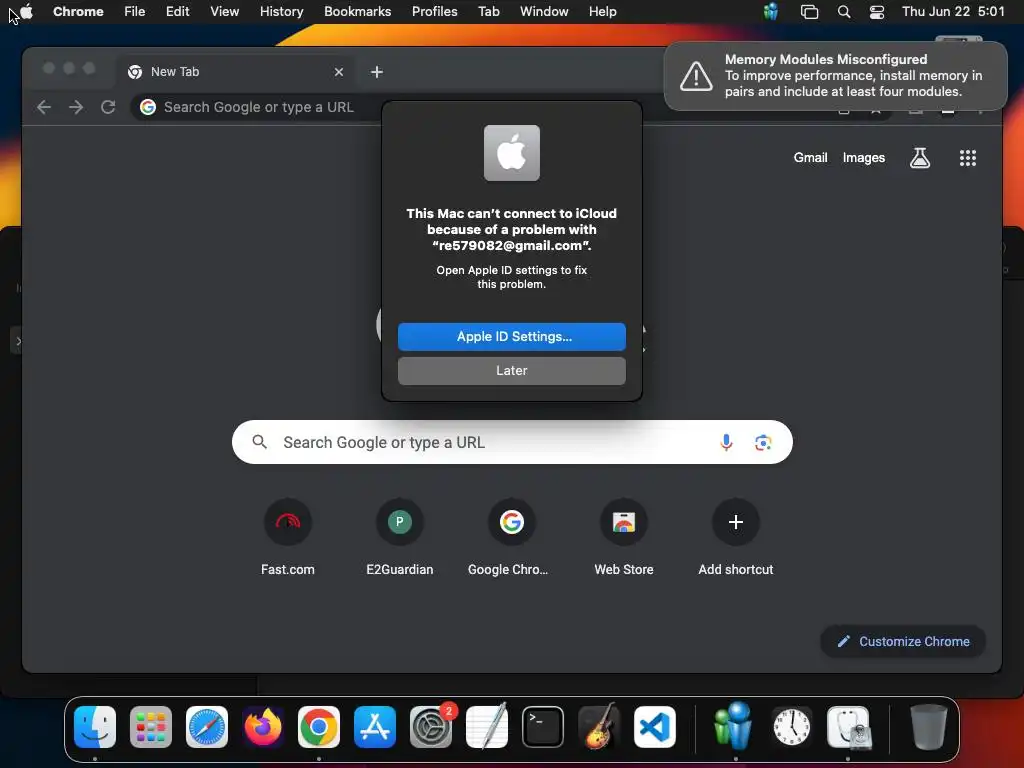The width and height of the screenshot is (1024, 768).
Task: Open App Store from the Dock
Action: pos(375,727)
